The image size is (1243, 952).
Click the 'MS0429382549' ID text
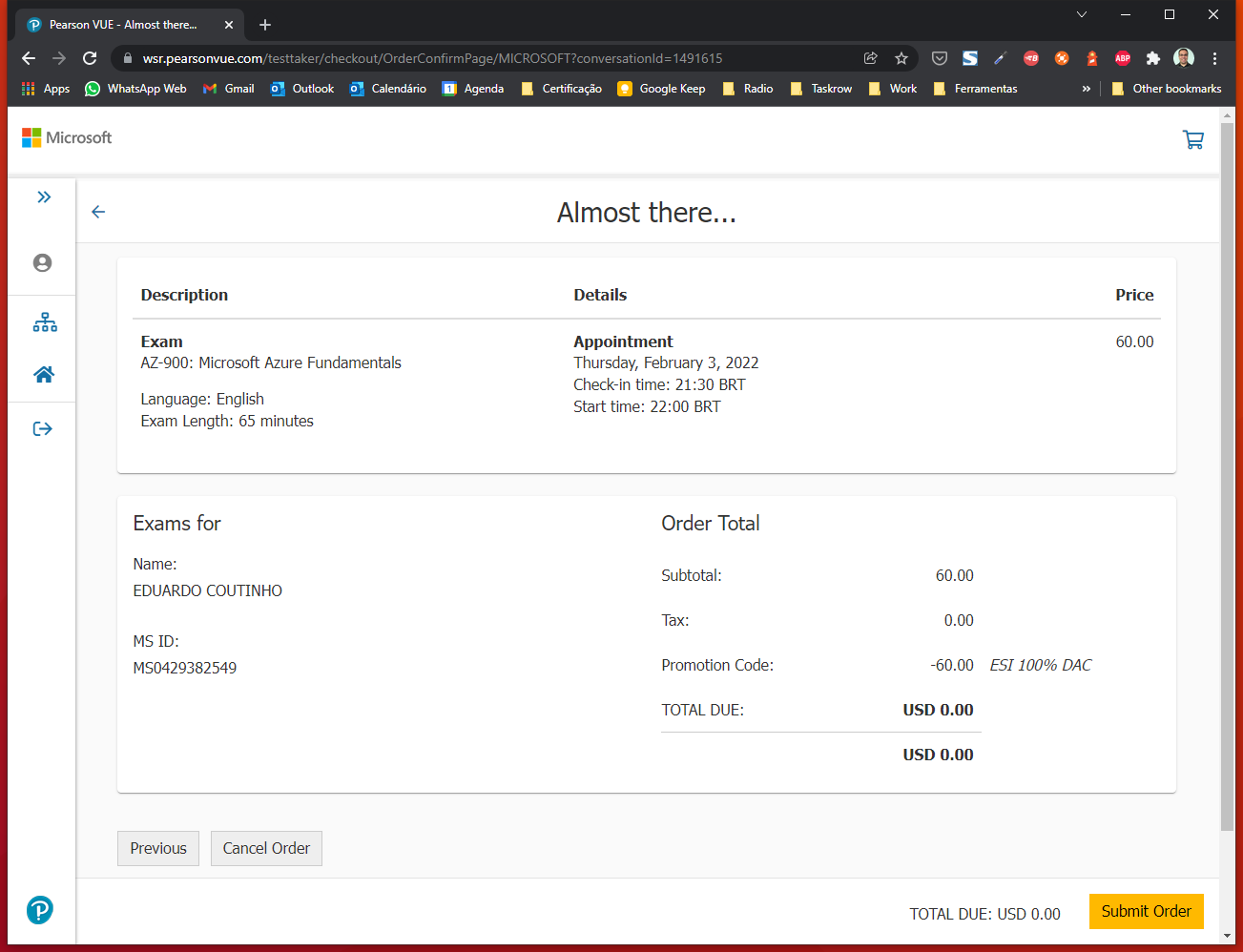(x=185, y=668)
